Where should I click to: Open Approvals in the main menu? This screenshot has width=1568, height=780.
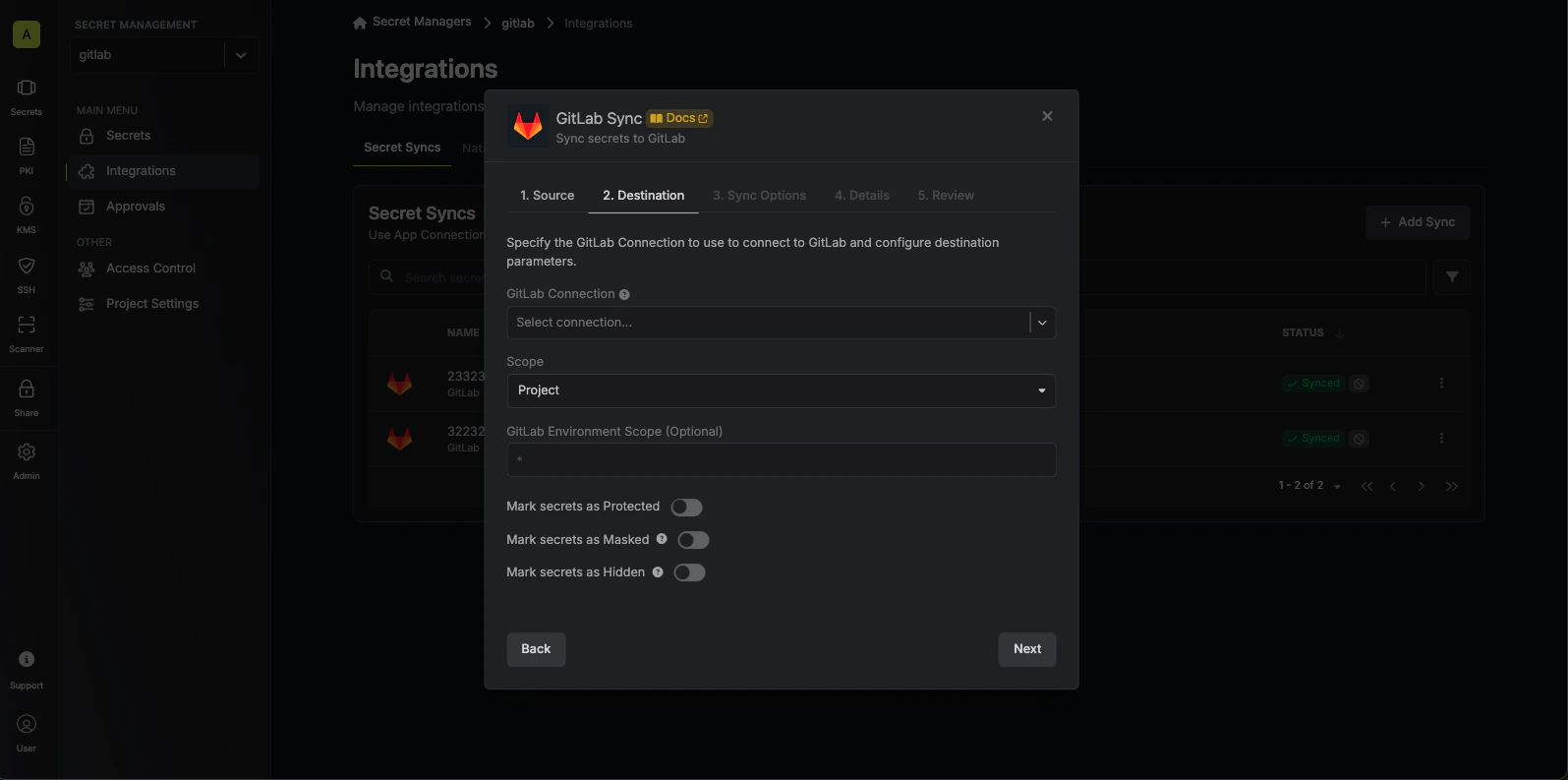[x=164, y=207]
